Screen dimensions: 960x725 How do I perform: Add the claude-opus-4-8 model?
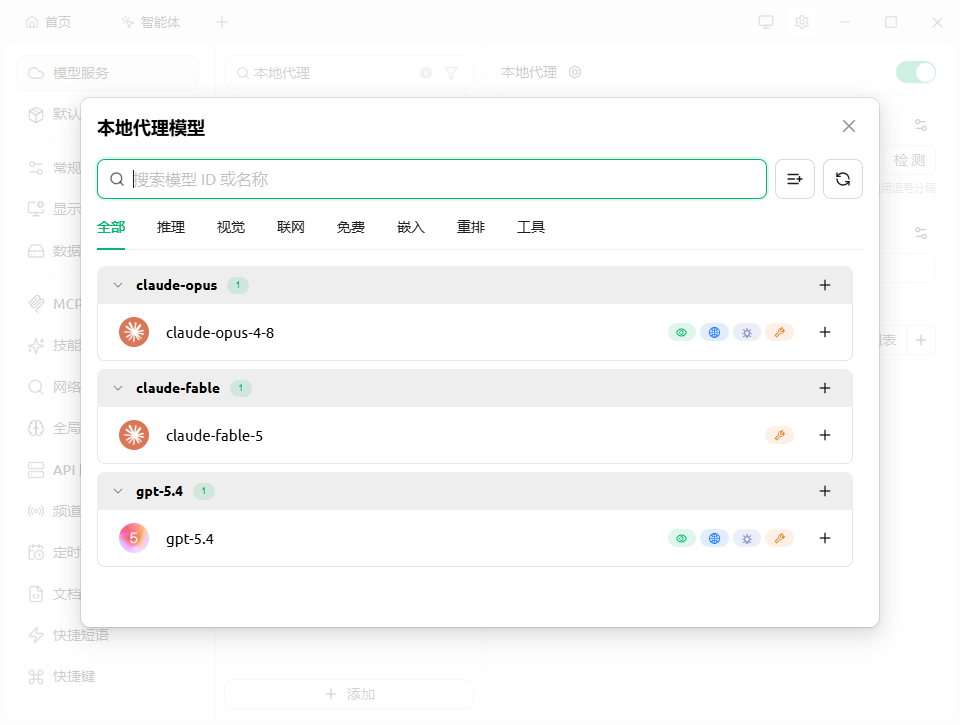pos(825,332)
